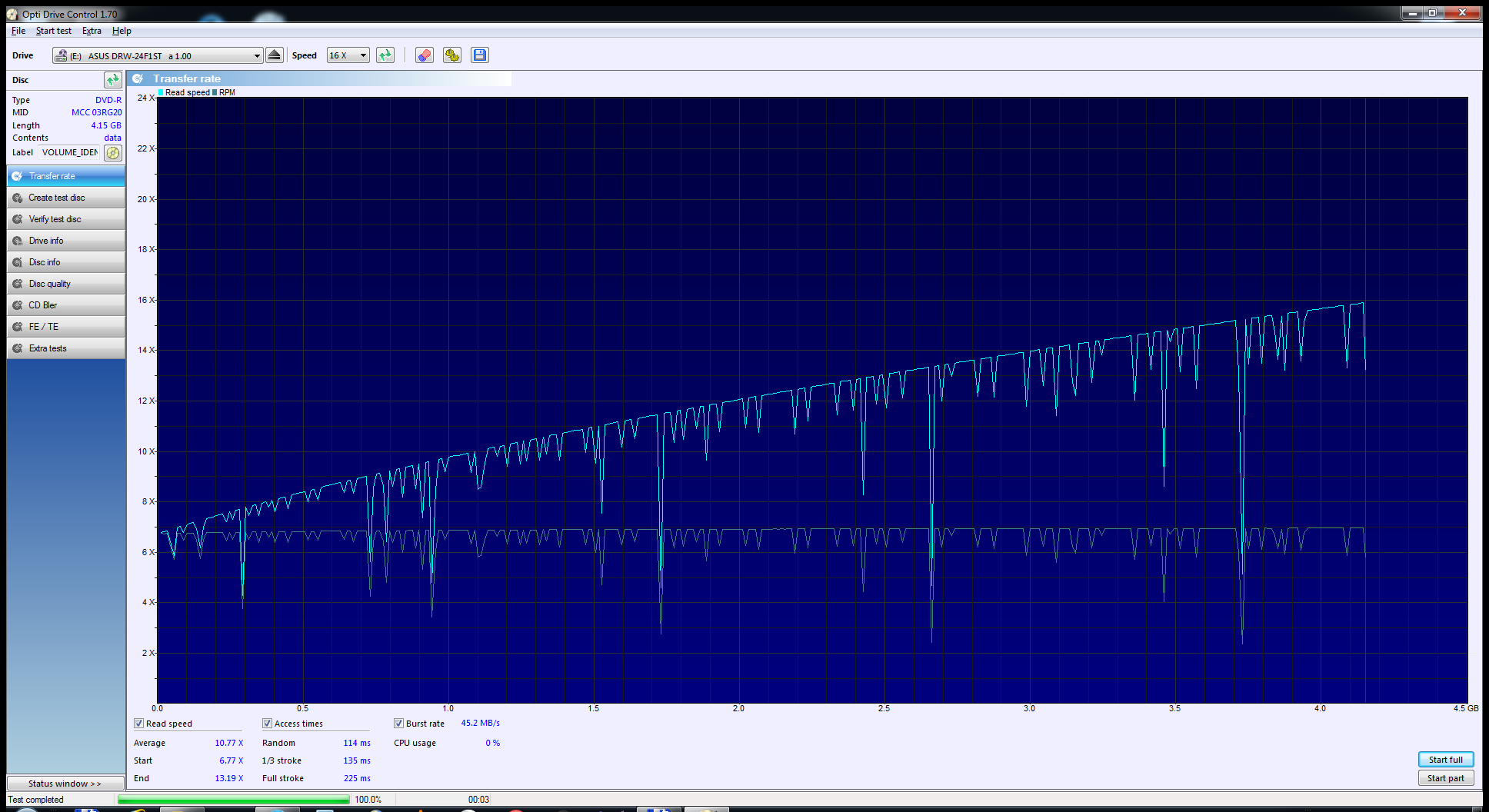Disable the Burst rate checkbox

pyautogui.click(x=399, y=724)
